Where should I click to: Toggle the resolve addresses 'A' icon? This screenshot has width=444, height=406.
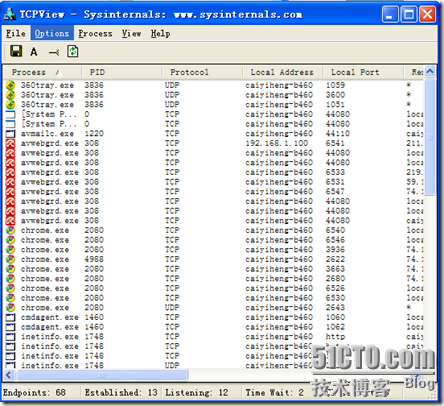pyautogui.click(x=34, y=52)
